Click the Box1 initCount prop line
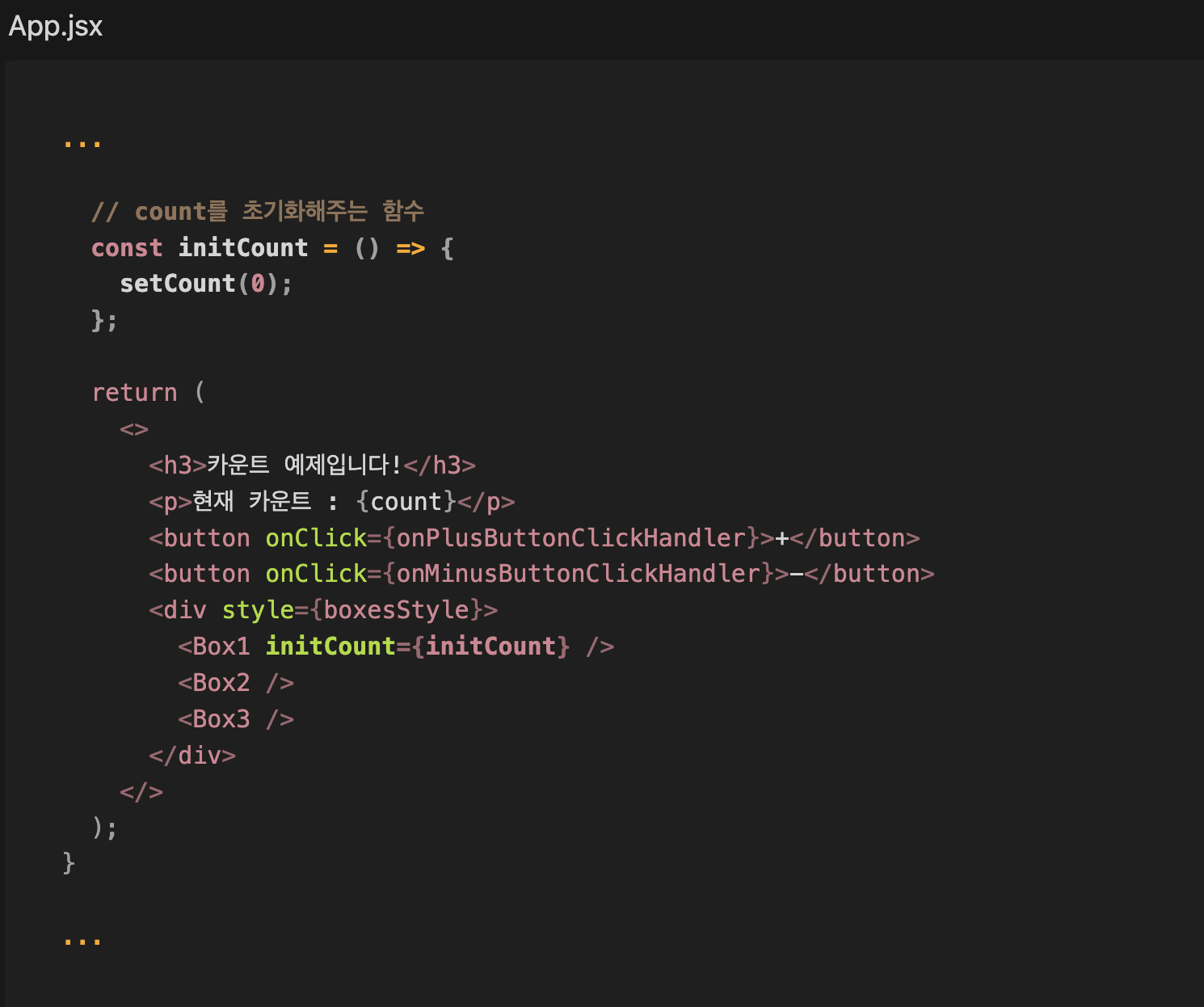Viewport: 1204px width, 1007px height. (396, 647)
